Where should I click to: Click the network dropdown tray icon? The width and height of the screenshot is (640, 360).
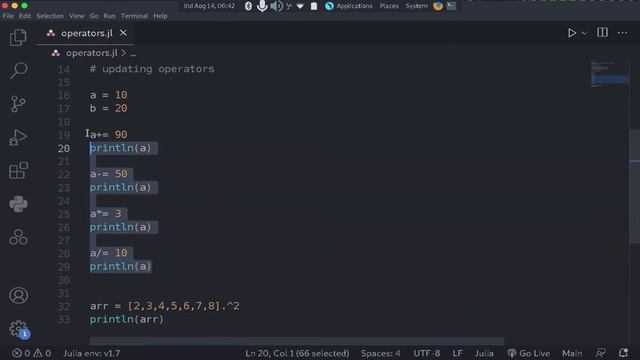click(300, 6)
